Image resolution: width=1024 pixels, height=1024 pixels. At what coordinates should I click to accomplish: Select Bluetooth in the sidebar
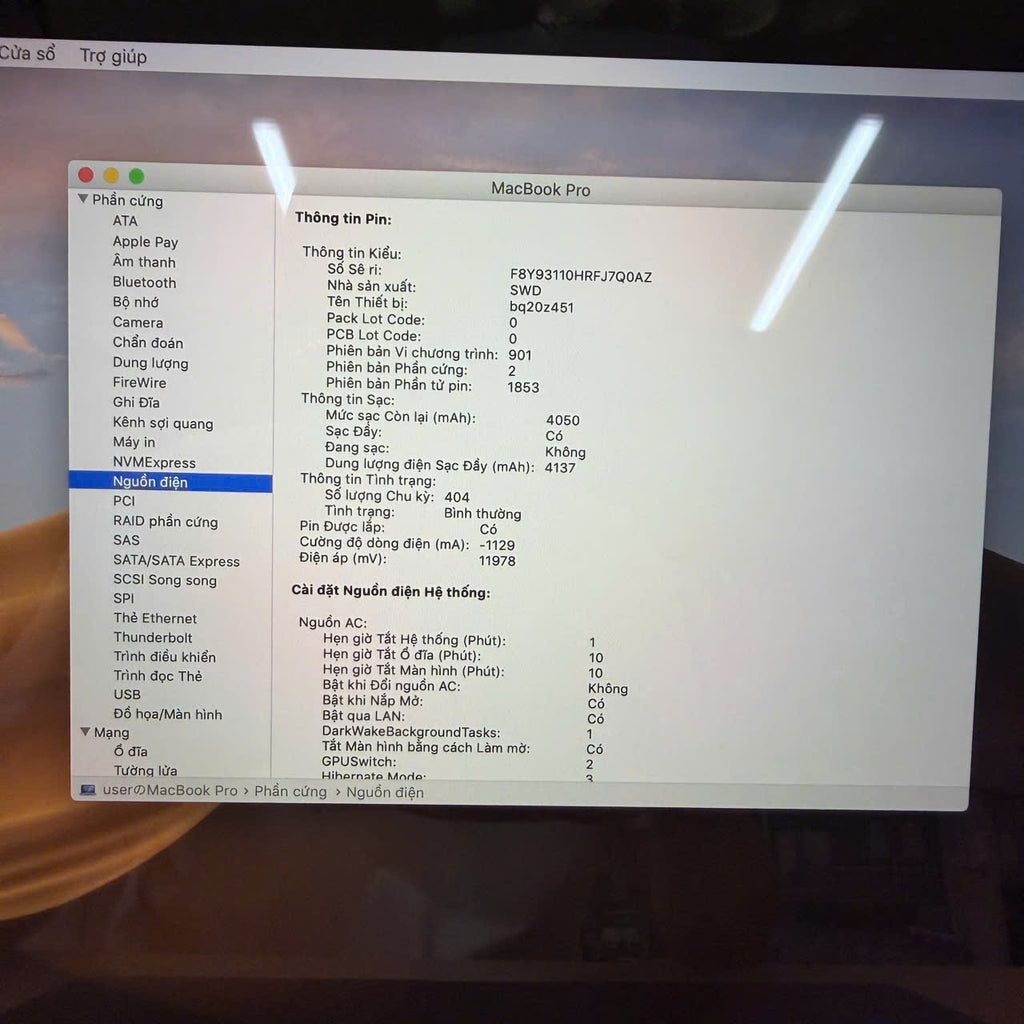click(x=144, y=282)
